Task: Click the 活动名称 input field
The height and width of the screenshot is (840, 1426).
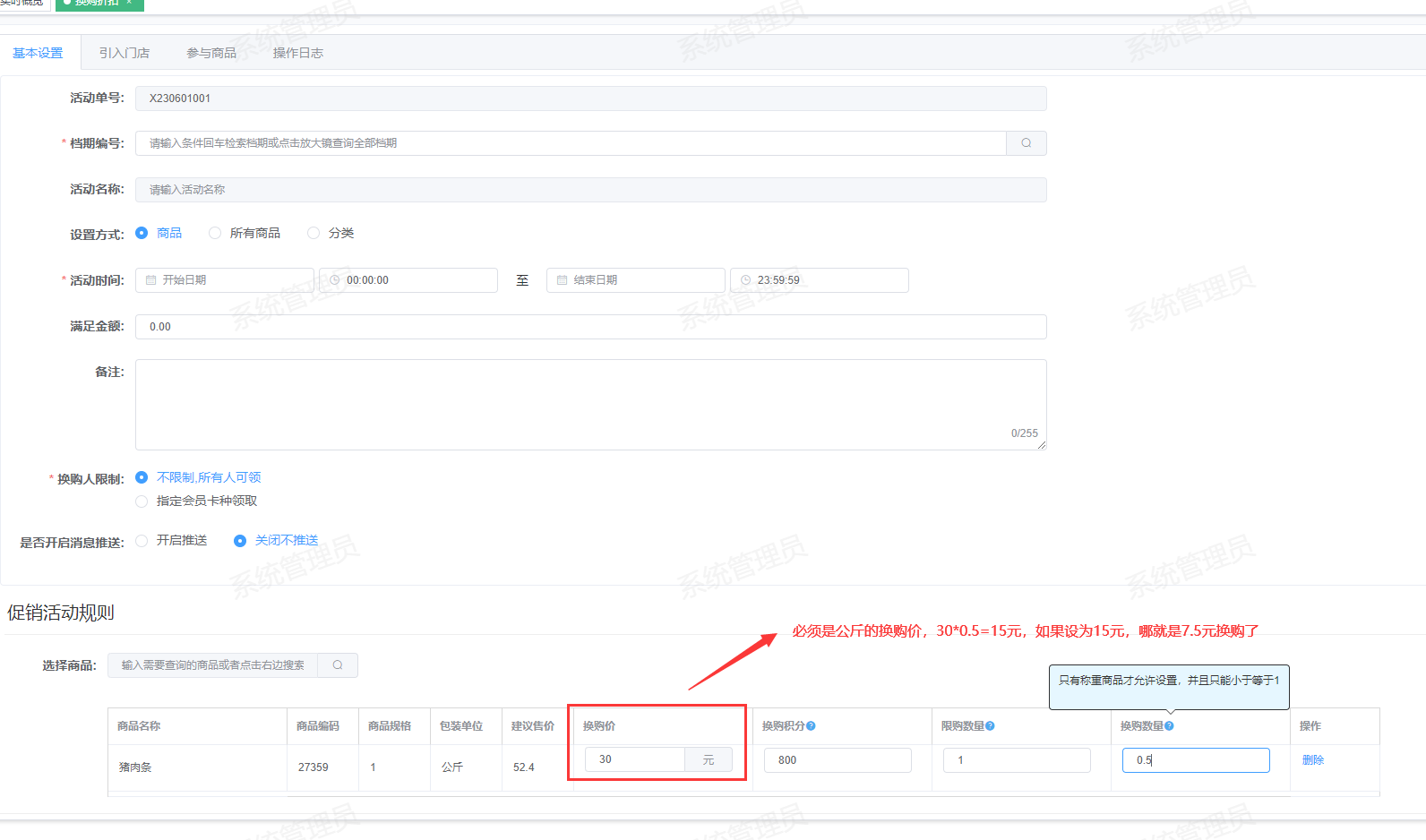Action: tap(591, 190)
